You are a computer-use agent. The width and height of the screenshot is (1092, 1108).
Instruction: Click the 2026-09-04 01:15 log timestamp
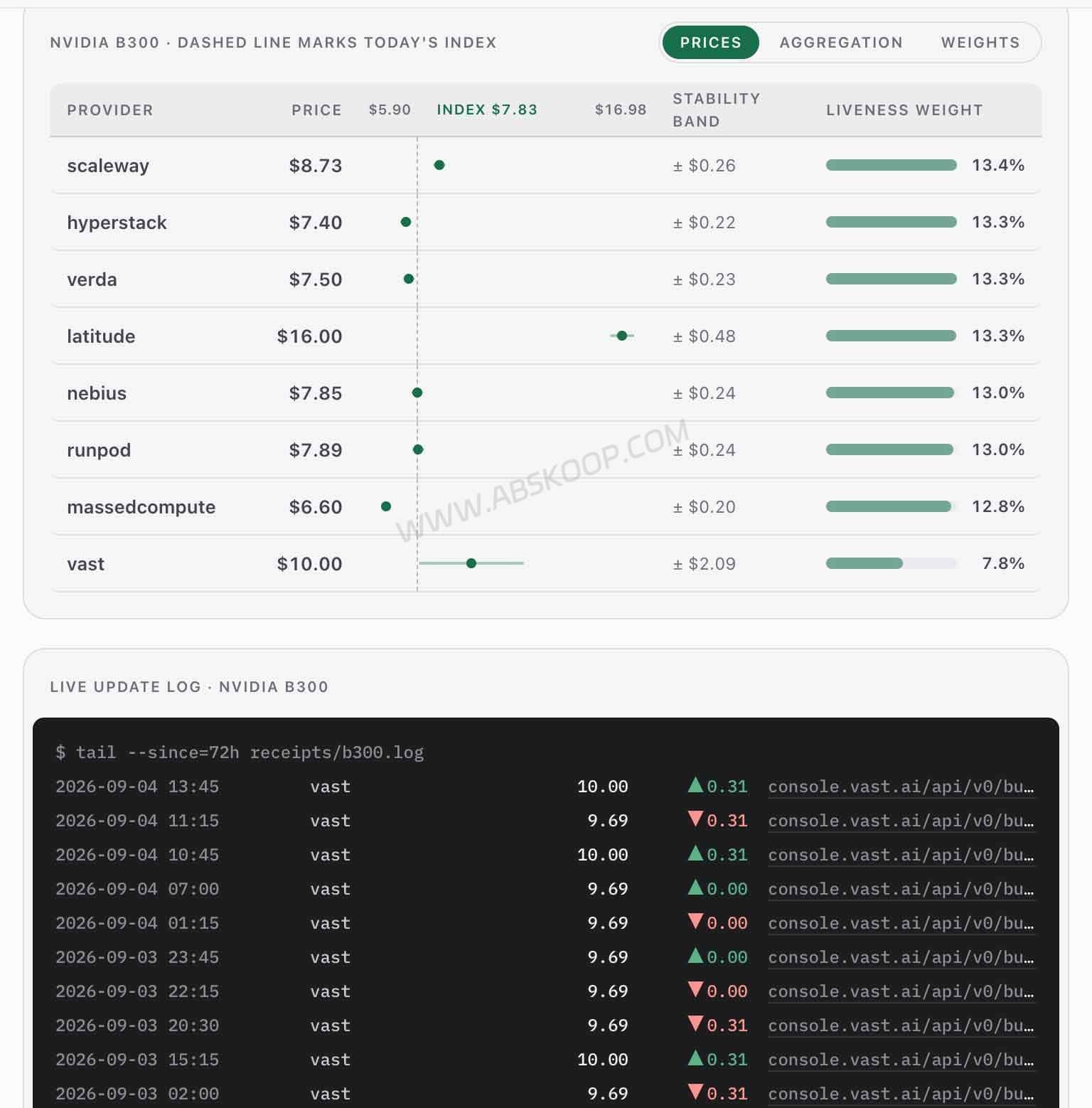click(137, 923)
